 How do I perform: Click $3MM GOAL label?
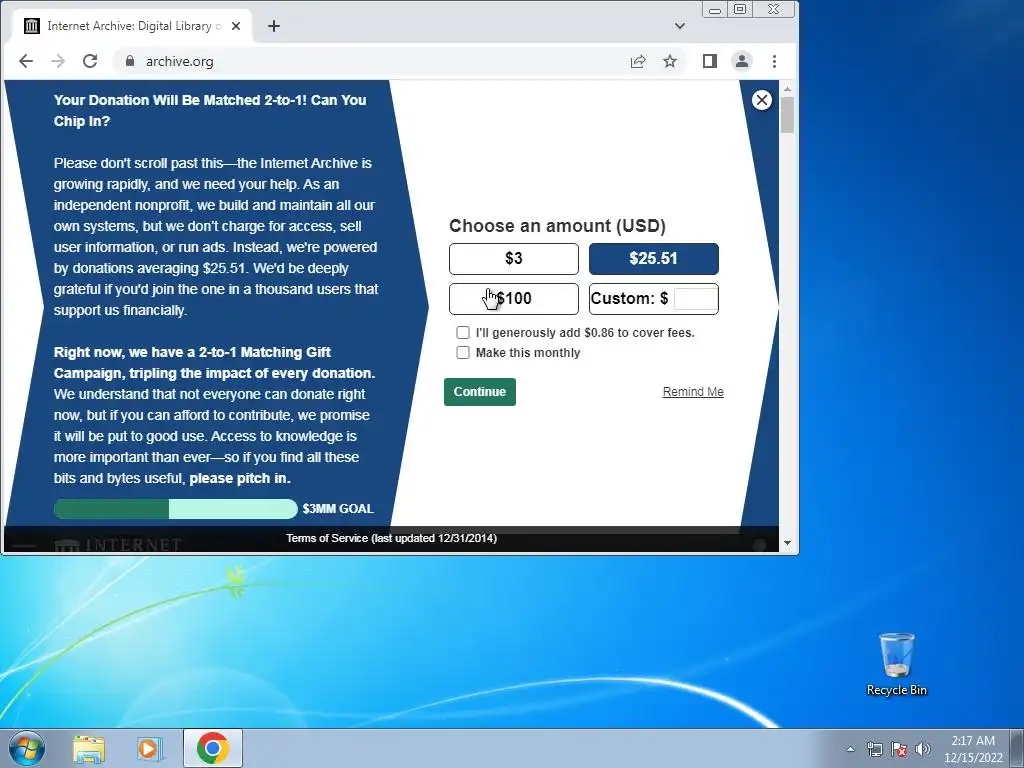point(338,509)
